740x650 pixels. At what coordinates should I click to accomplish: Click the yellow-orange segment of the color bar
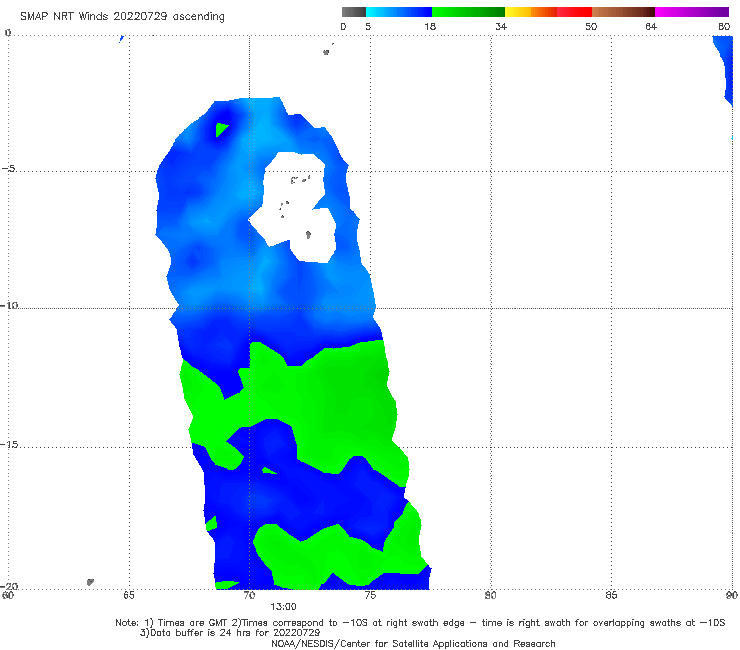click(x=531, y=12)
